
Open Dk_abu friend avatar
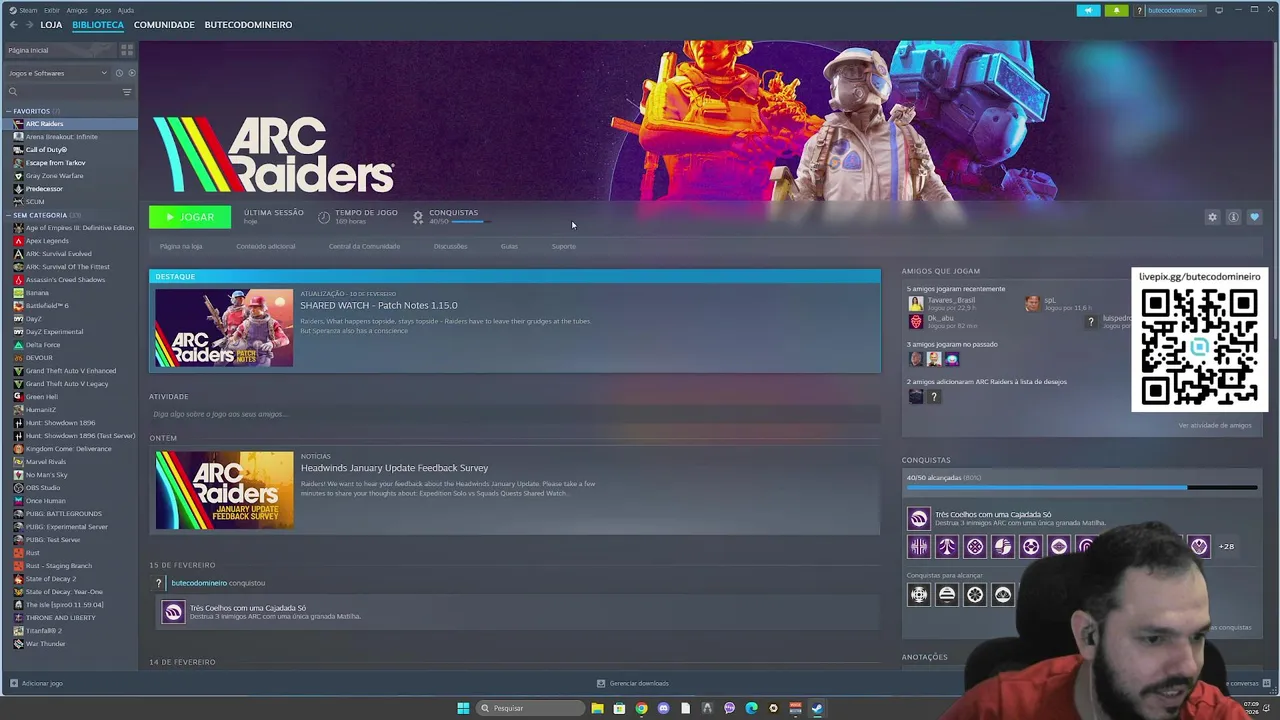pos(915,322)
